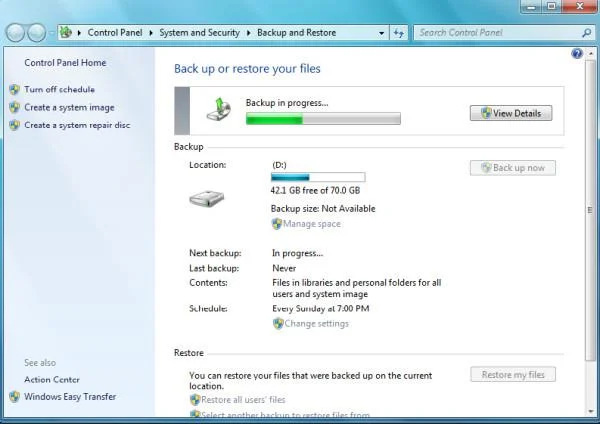Expand arrow after Control Panel breadcrumb

[x=151, y=33]
